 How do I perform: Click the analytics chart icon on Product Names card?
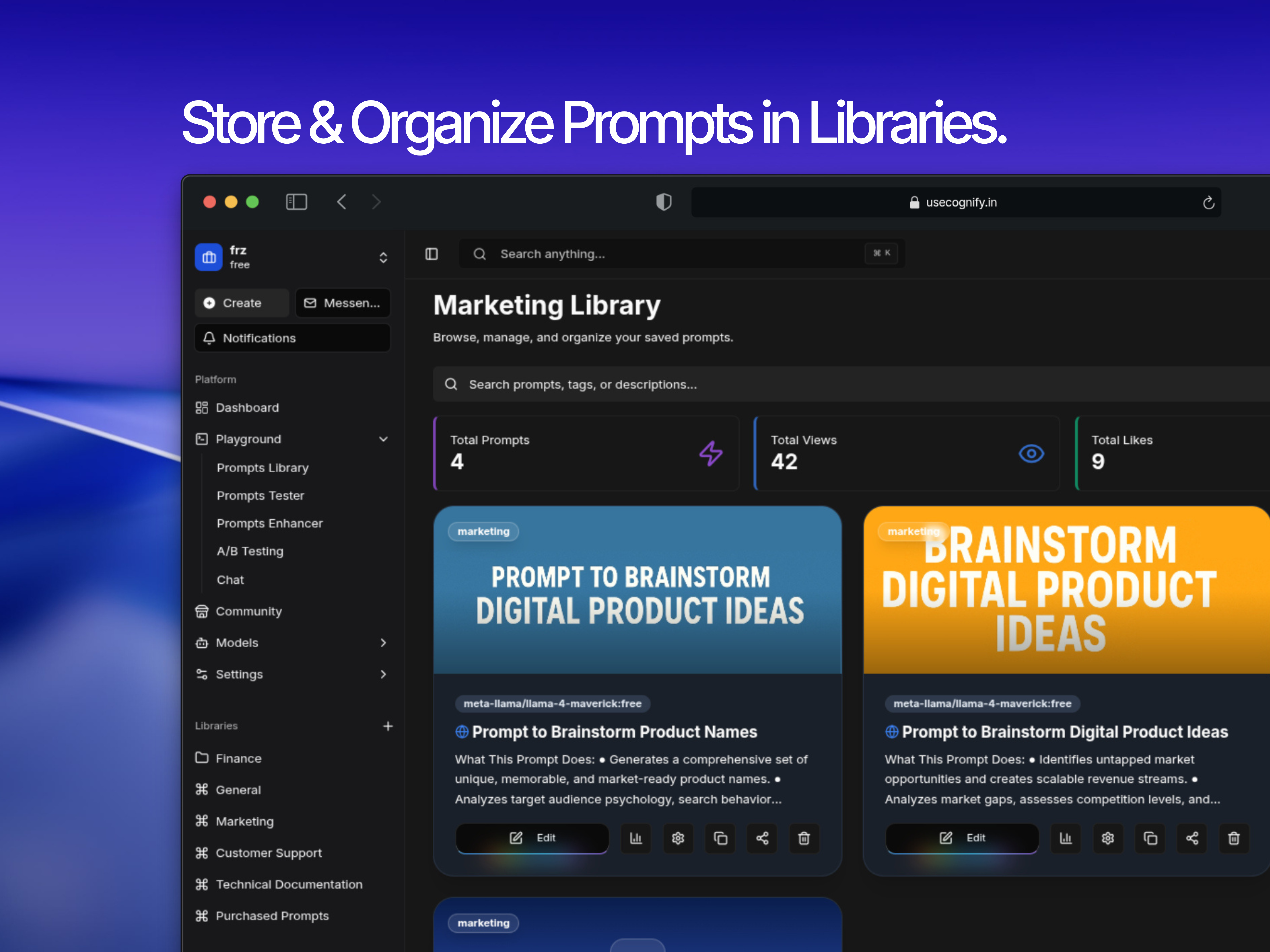[x=636, y=838]
